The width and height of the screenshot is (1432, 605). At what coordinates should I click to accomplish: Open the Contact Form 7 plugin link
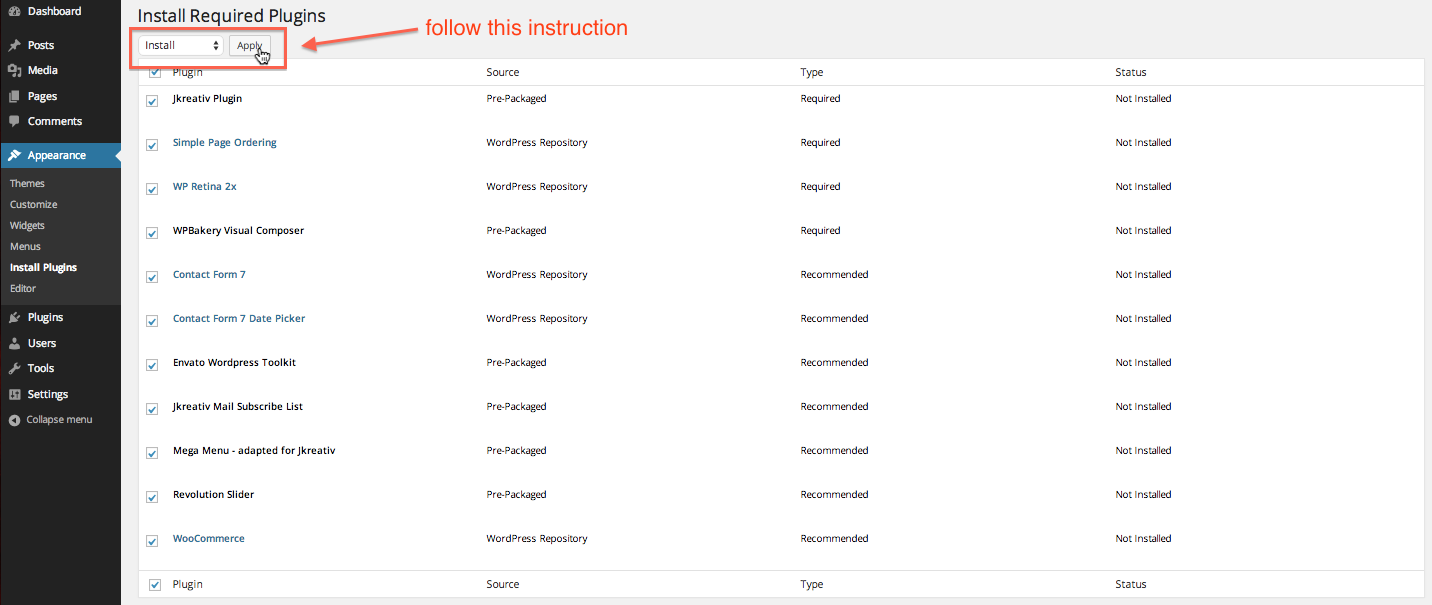pos(209,274)
